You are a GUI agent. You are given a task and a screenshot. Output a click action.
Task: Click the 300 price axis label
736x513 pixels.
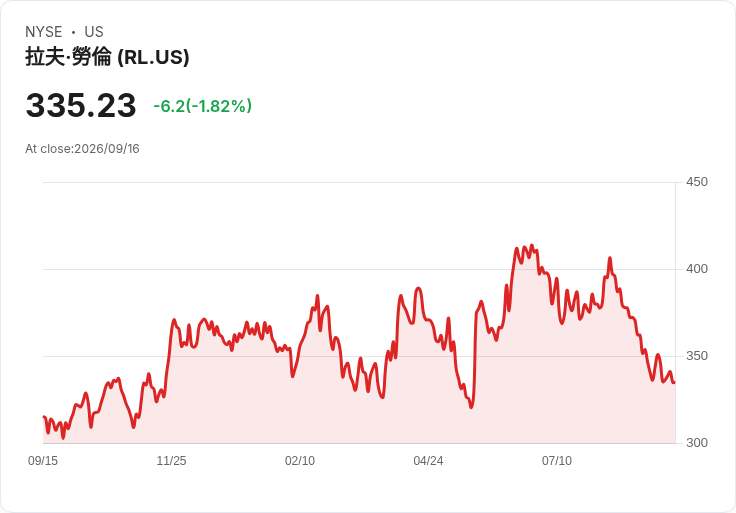(x=697, y=443)
